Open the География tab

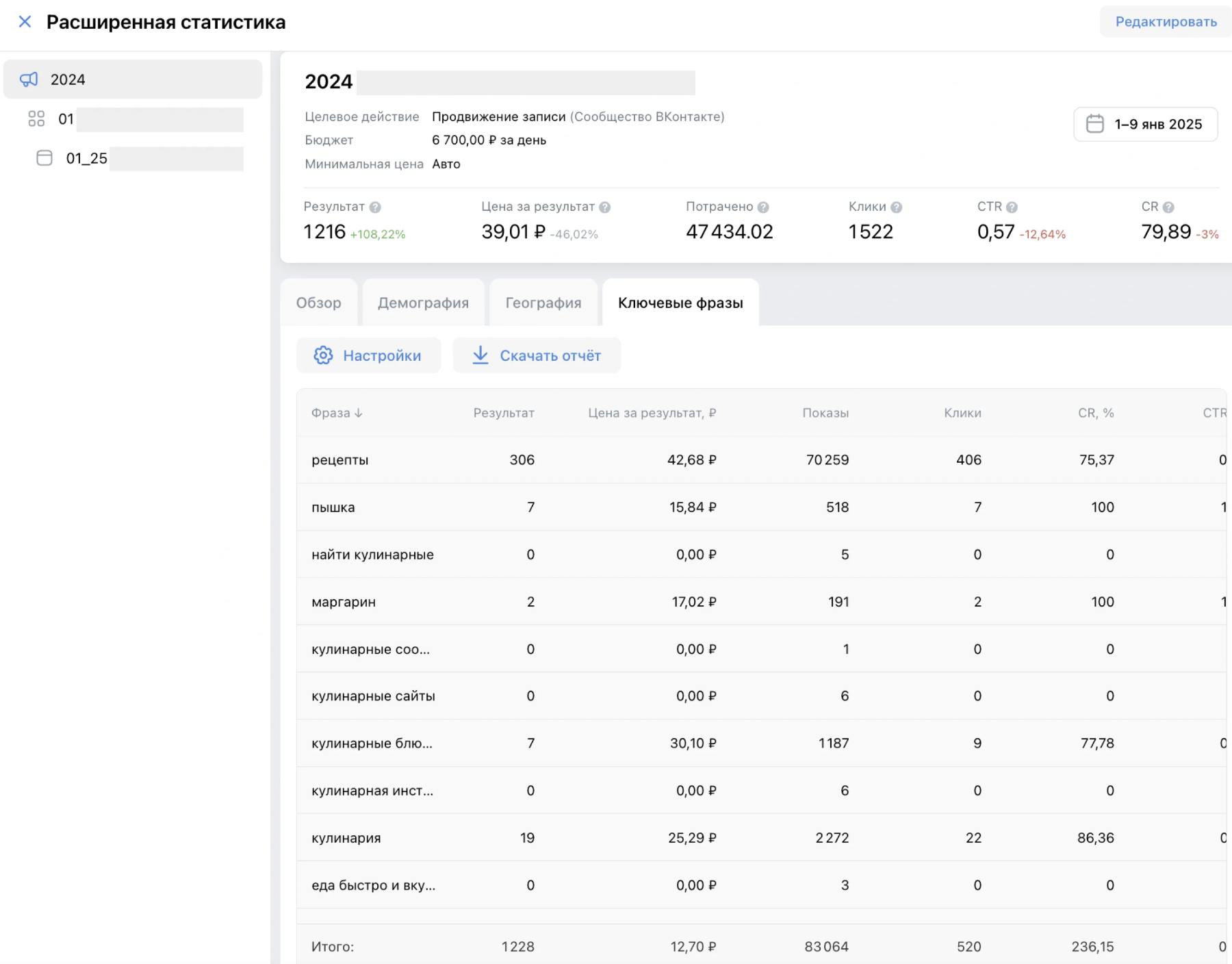(543, 303)
